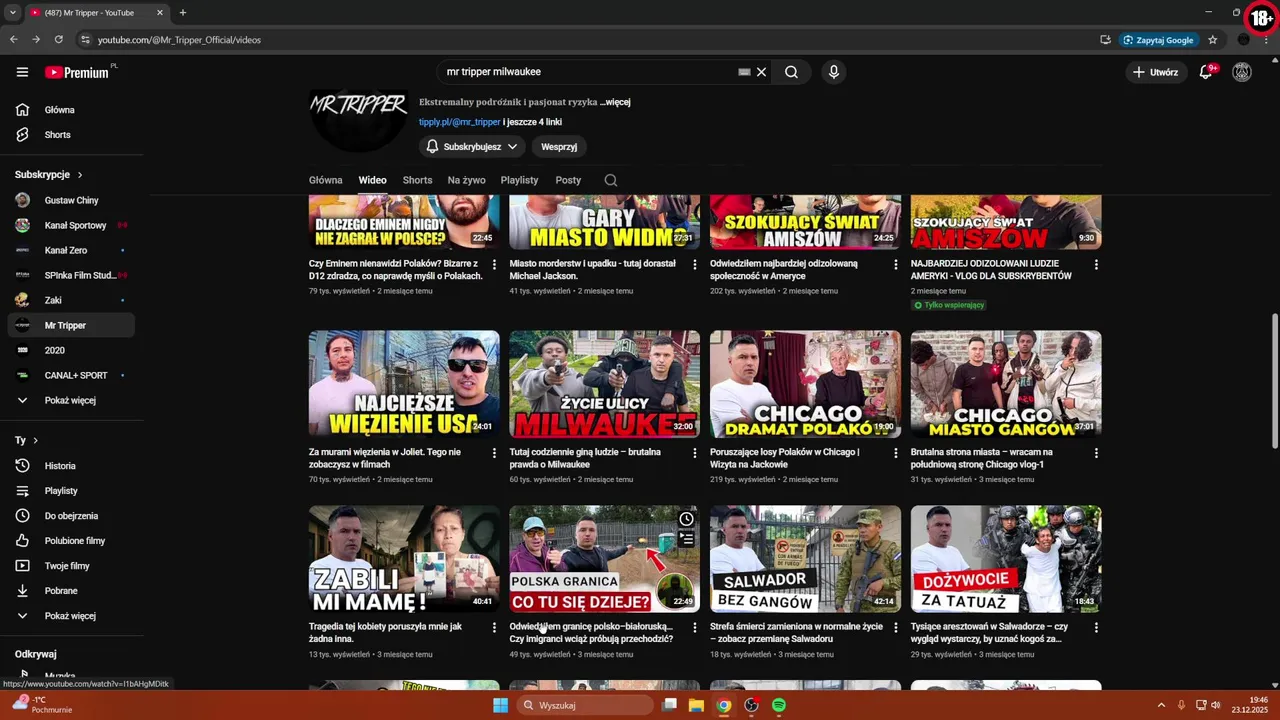This screenshot has width=1280, height=720.
Task: Open tipply.pl/@mr_tripper link
Action: click(x=460, y=122)
